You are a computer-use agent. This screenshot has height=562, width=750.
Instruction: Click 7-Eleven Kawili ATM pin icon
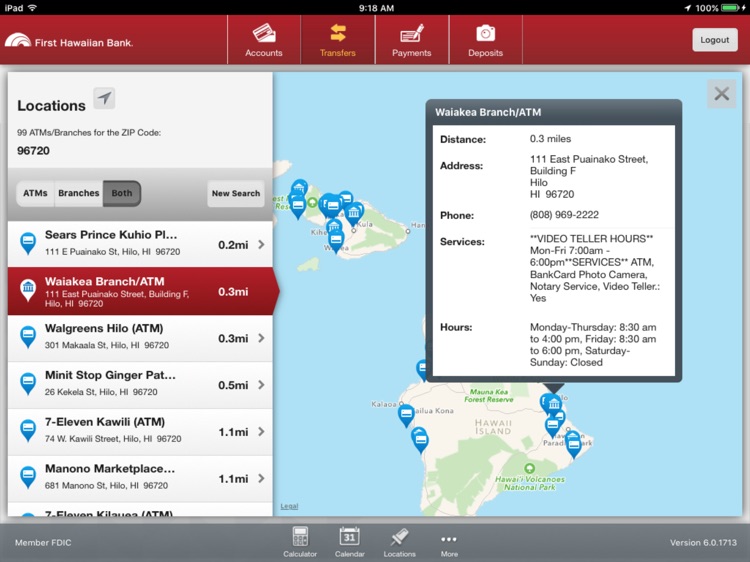point(28,430)
